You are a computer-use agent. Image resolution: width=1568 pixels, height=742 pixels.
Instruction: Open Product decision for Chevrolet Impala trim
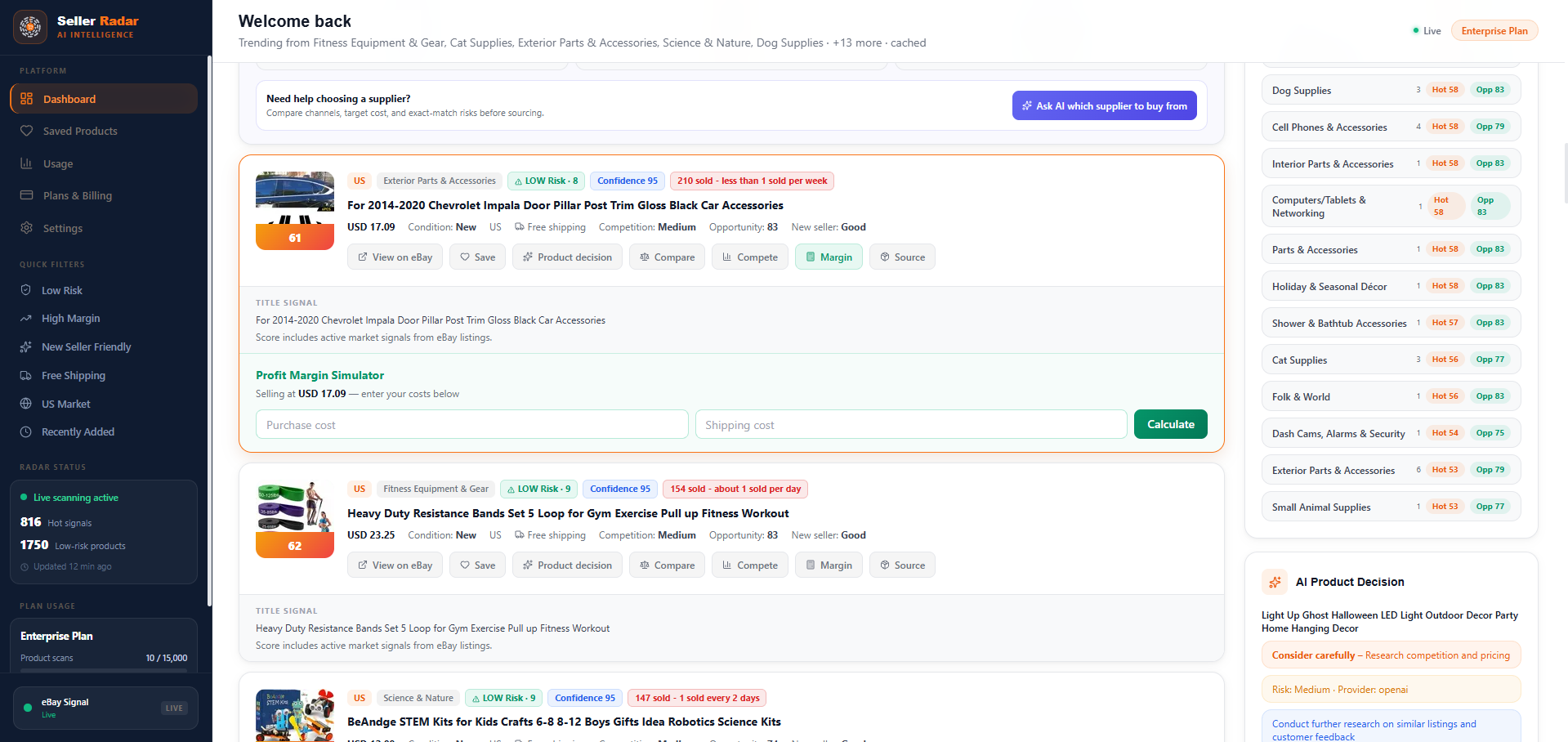567,257
